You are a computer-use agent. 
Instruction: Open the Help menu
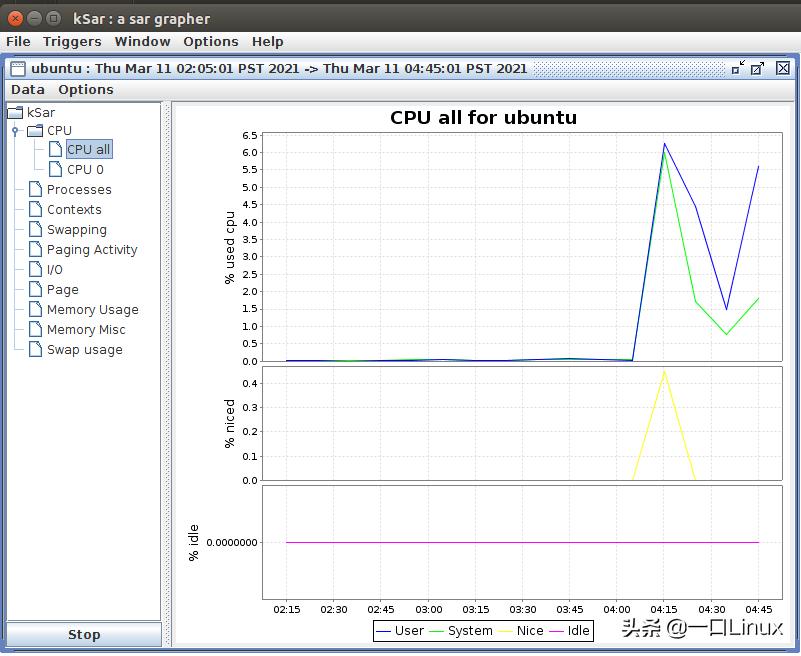click(267, 41)
